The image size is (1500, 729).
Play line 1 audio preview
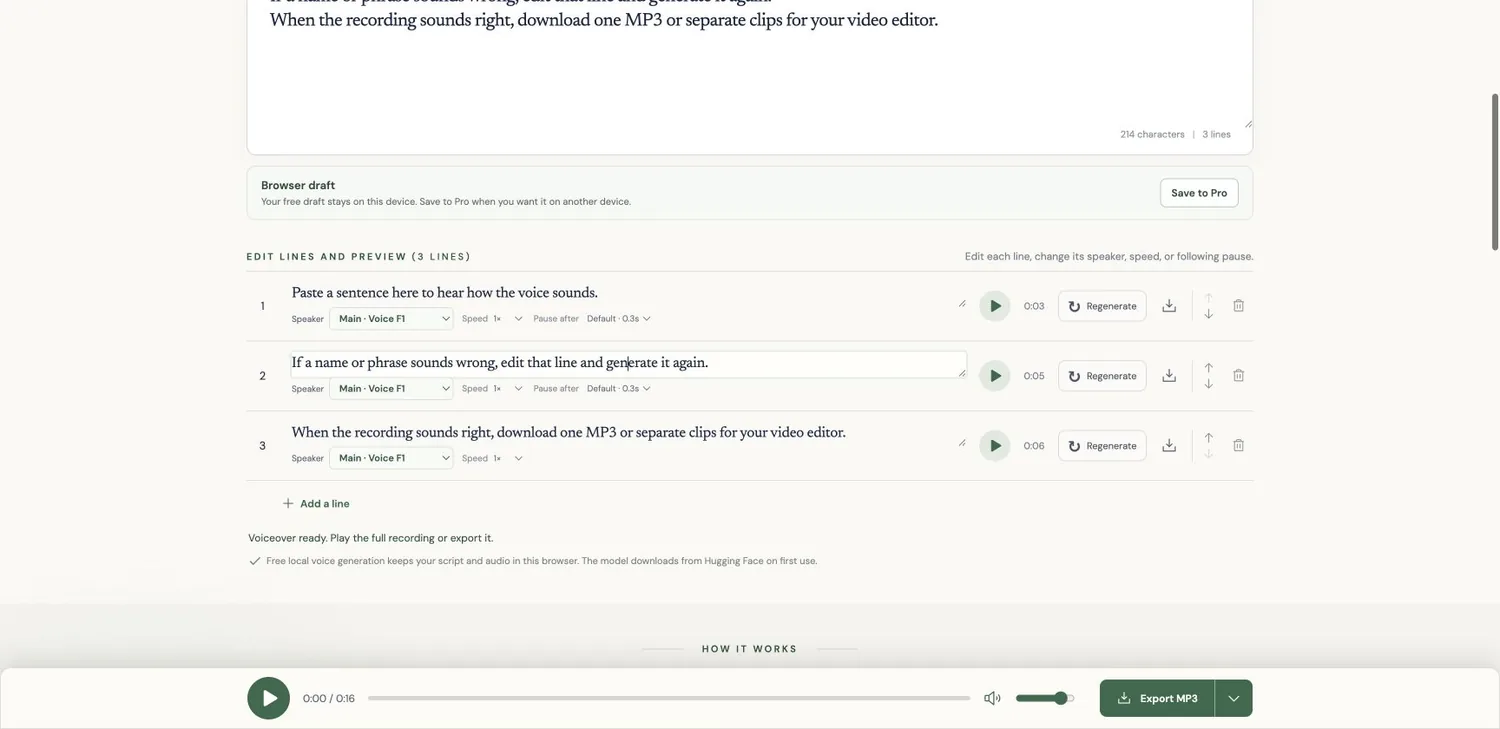(994, 306)
